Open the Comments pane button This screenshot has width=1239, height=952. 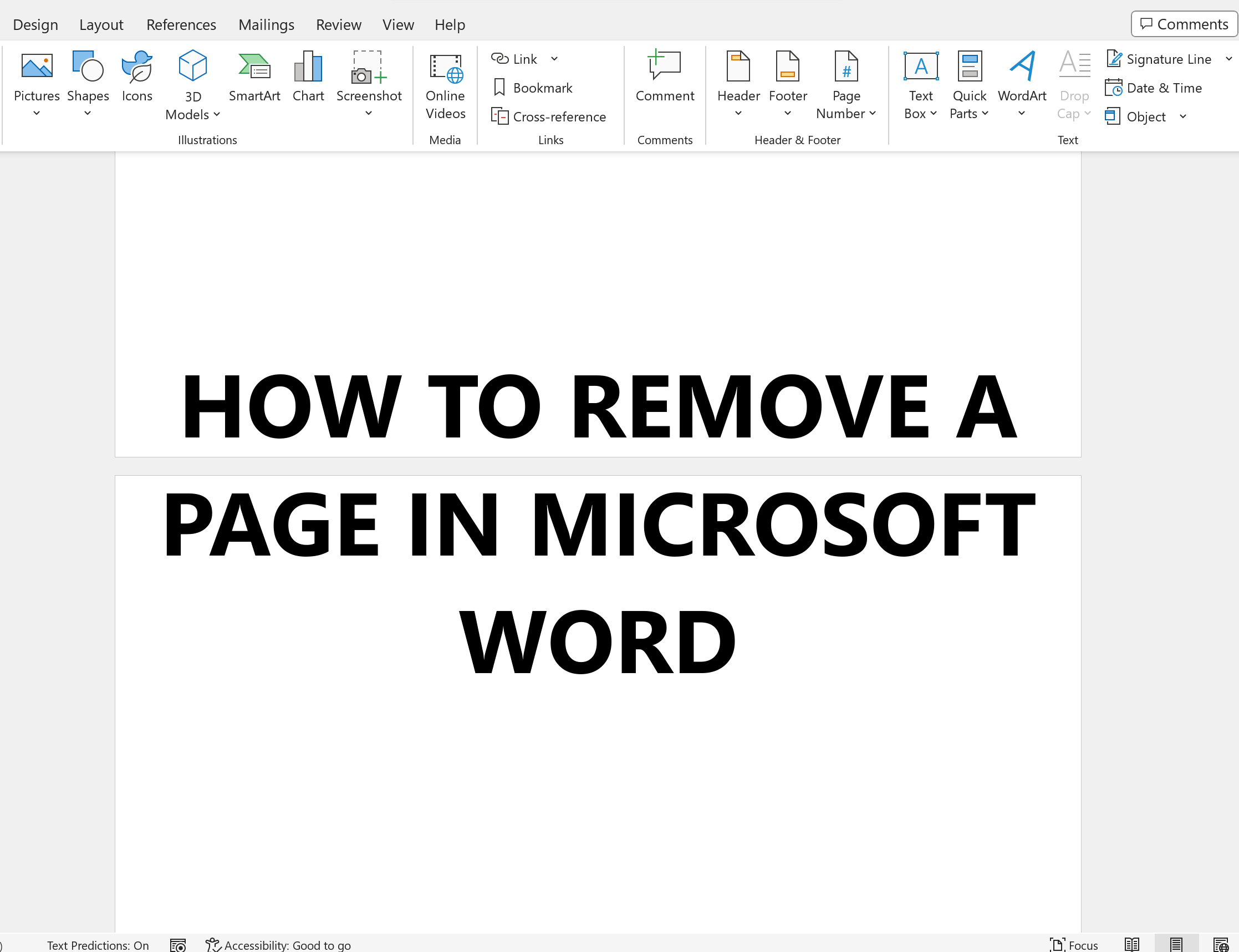point(1184,24)
